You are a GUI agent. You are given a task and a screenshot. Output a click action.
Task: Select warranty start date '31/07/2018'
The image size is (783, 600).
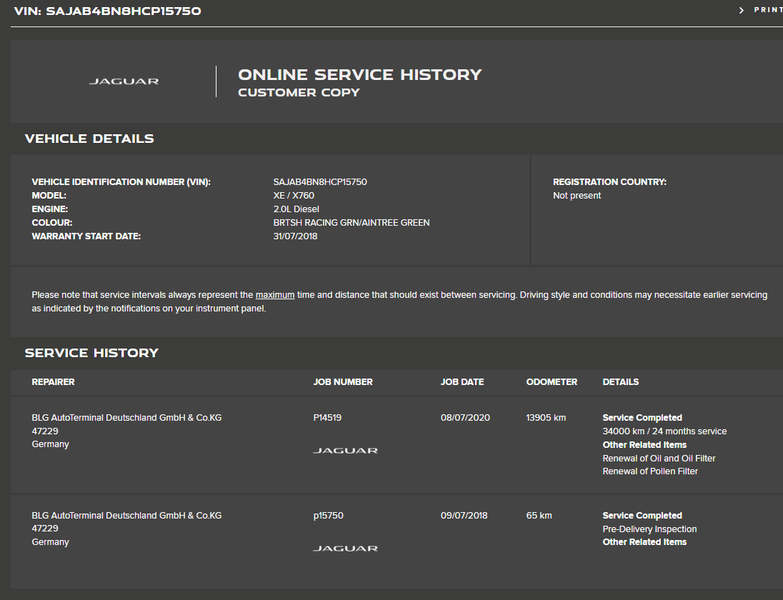coord(295,236)
